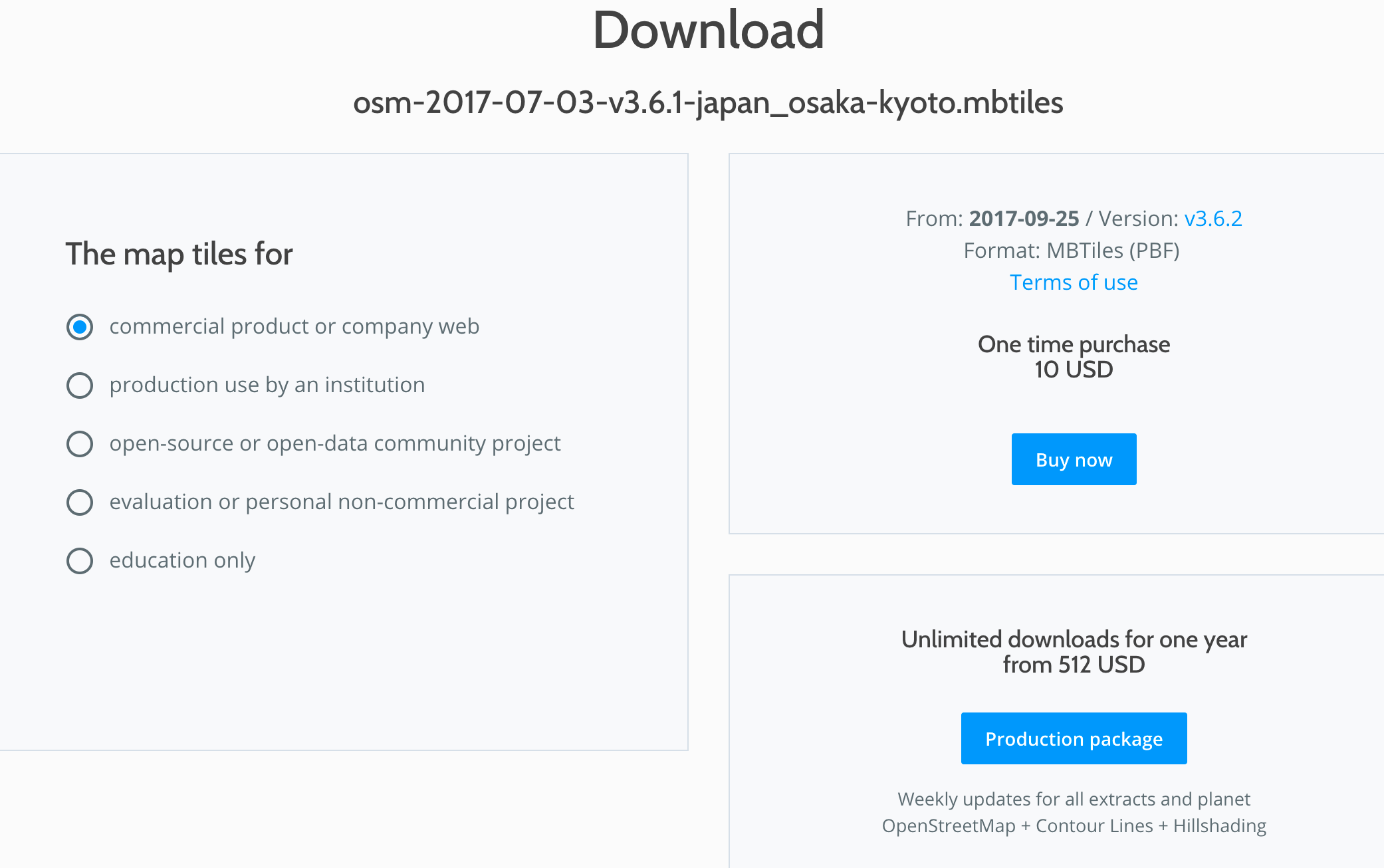1384x868 pixels.
Task: Click 'production use by an institution' label text
Action: (267, 385)
